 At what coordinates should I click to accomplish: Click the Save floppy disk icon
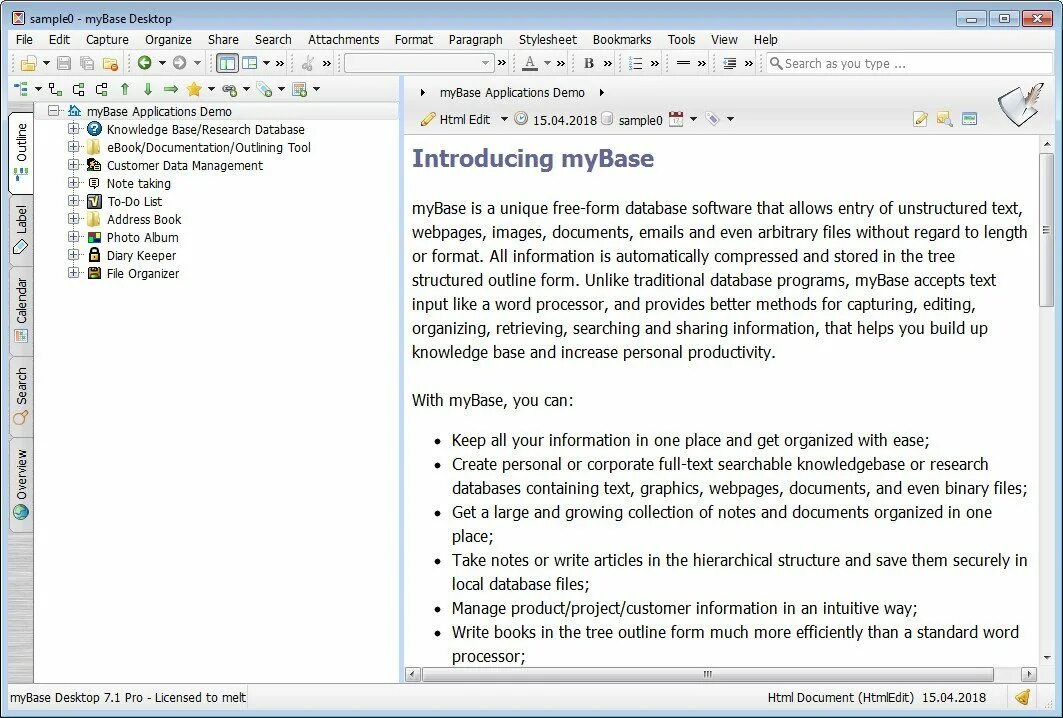pos(64,64)
